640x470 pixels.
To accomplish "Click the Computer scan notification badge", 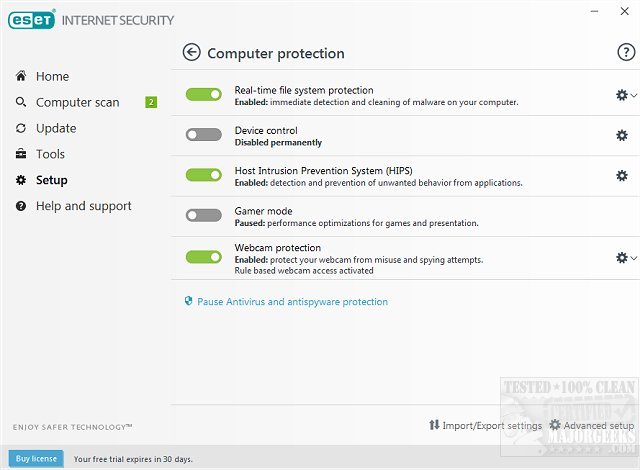I will (151, 102).
